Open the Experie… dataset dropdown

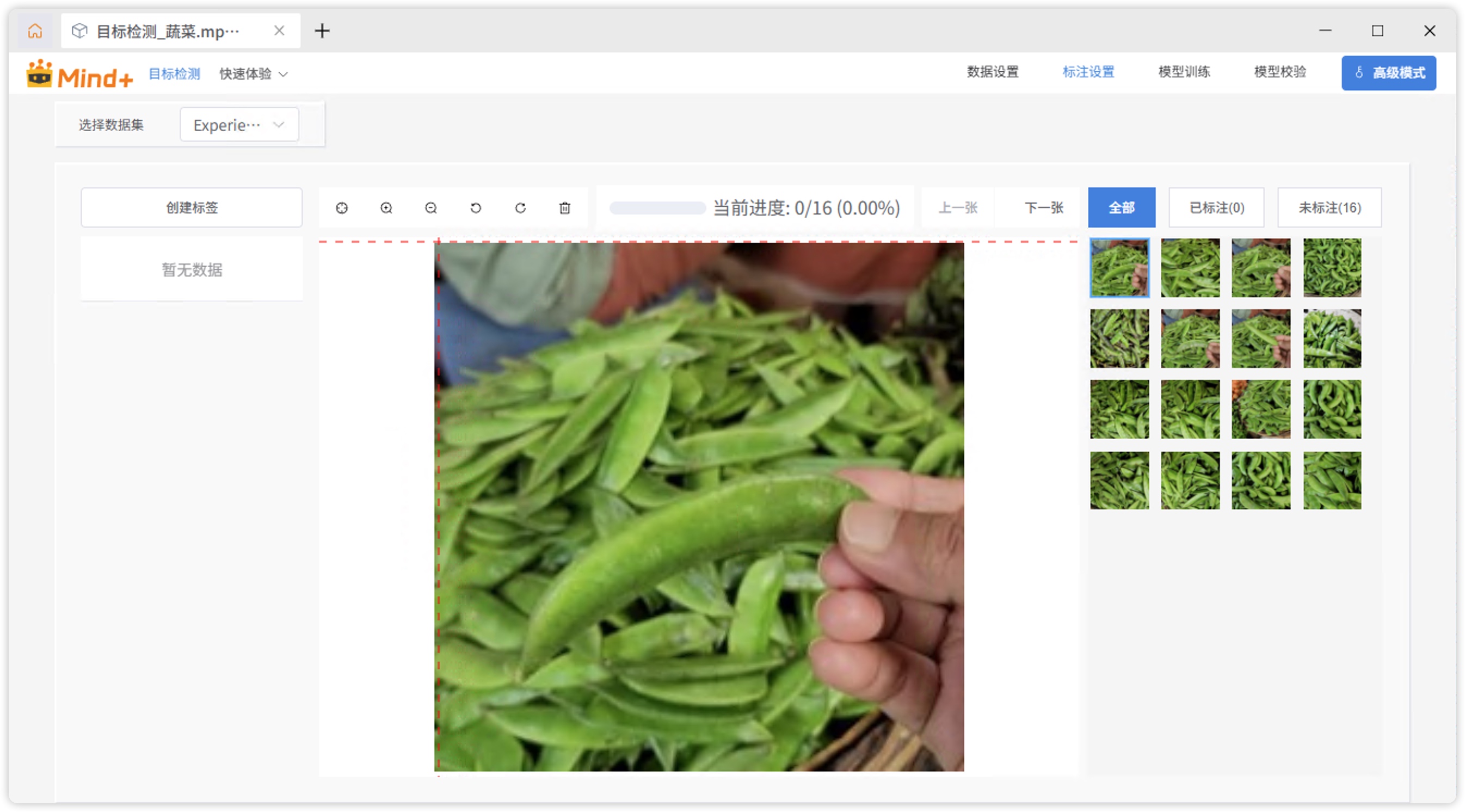pyautogui.click(x=239, y=125)
